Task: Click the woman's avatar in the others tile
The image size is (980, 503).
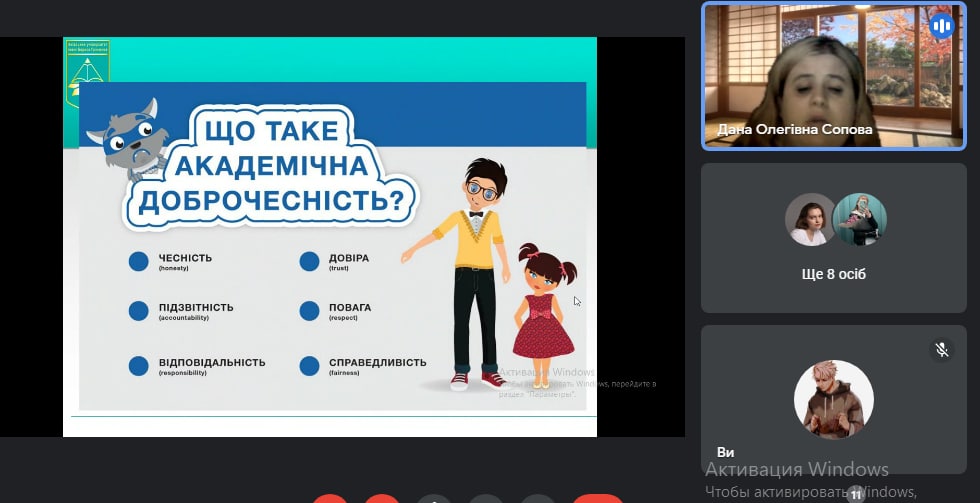Action: click(x=809, y=220)
